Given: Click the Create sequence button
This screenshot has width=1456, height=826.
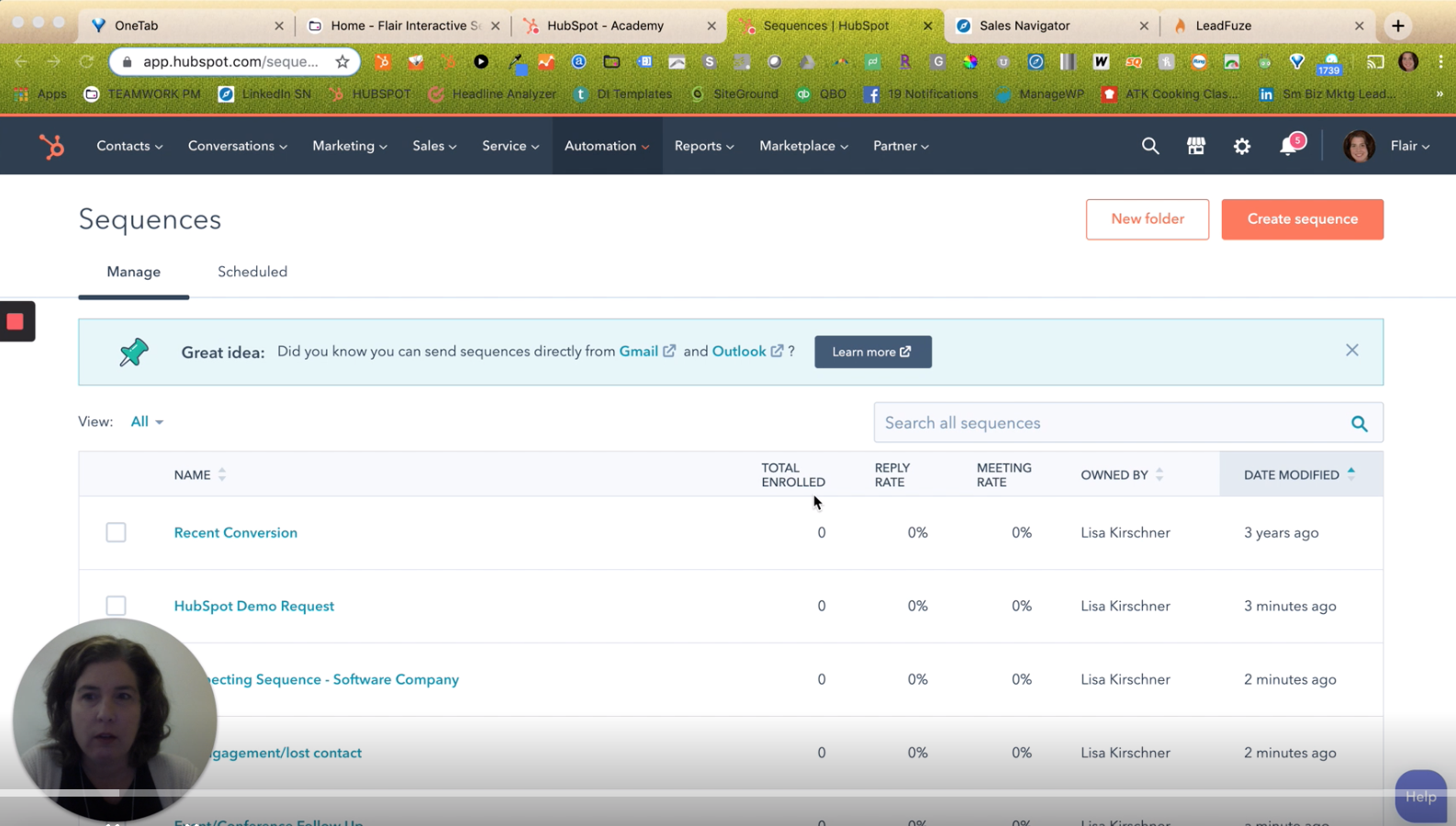Looking at the screenshot, I should [x=1302, y=219].
